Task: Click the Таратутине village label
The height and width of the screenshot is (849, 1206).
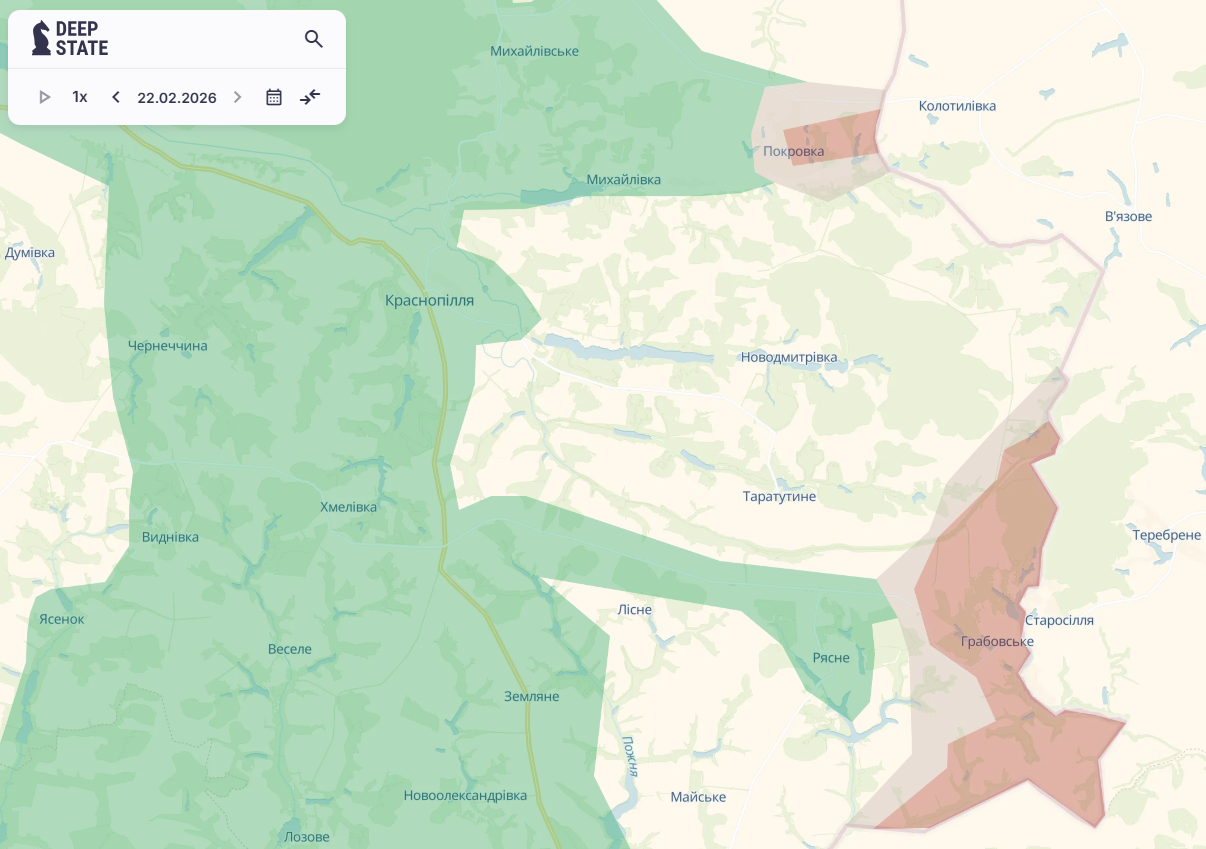Action: (779, 497)
